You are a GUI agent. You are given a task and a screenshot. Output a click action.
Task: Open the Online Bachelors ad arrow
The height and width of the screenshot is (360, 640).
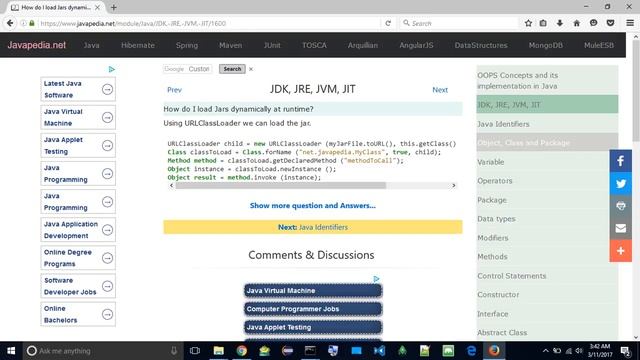click(107, 314)
